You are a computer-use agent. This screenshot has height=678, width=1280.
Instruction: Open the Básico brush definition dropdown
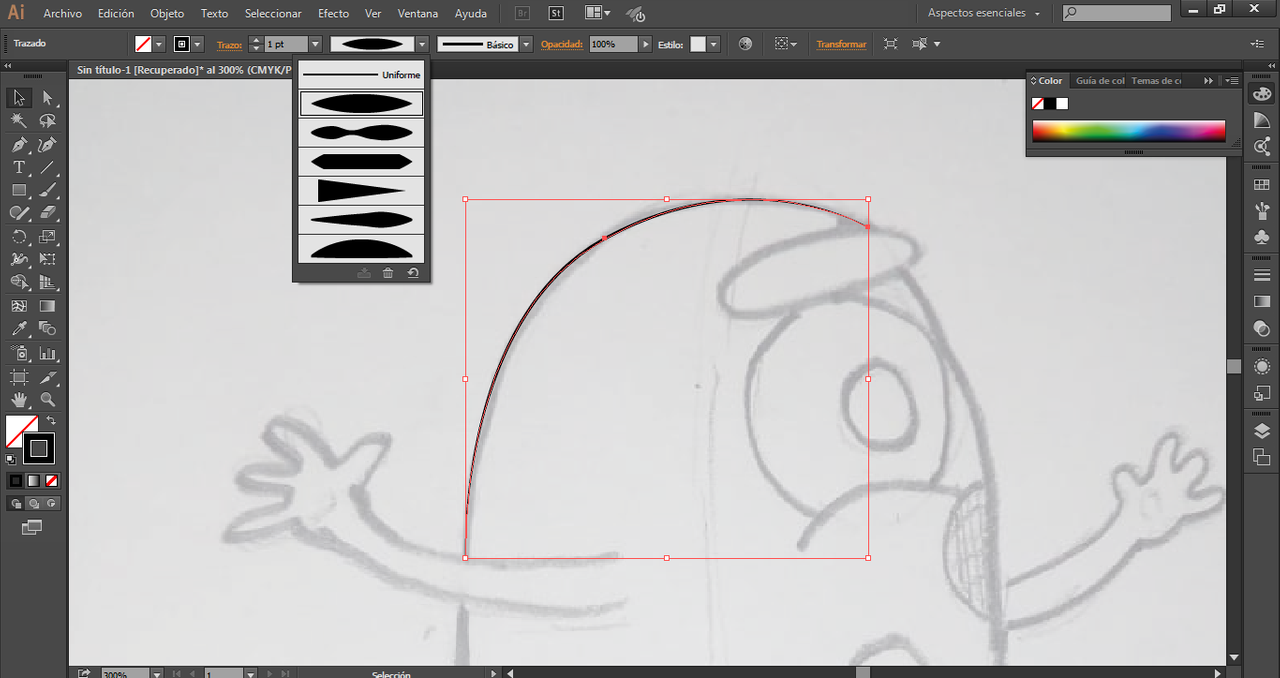click(x=526, y=44)
